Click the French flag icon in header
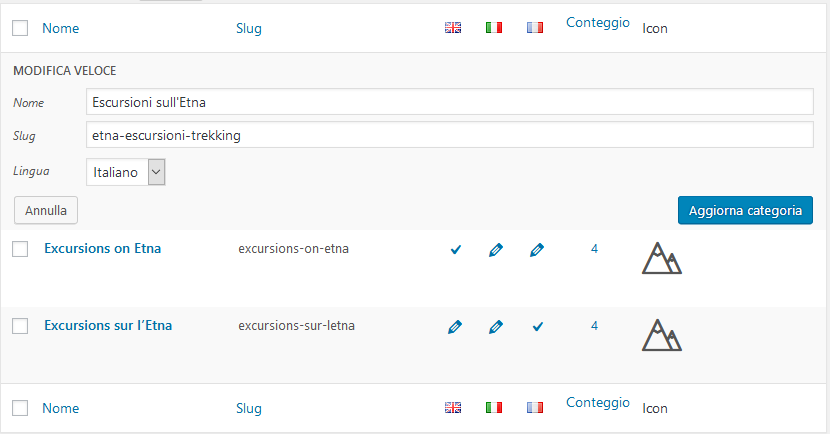830x434 pixels. pos(535,28)
